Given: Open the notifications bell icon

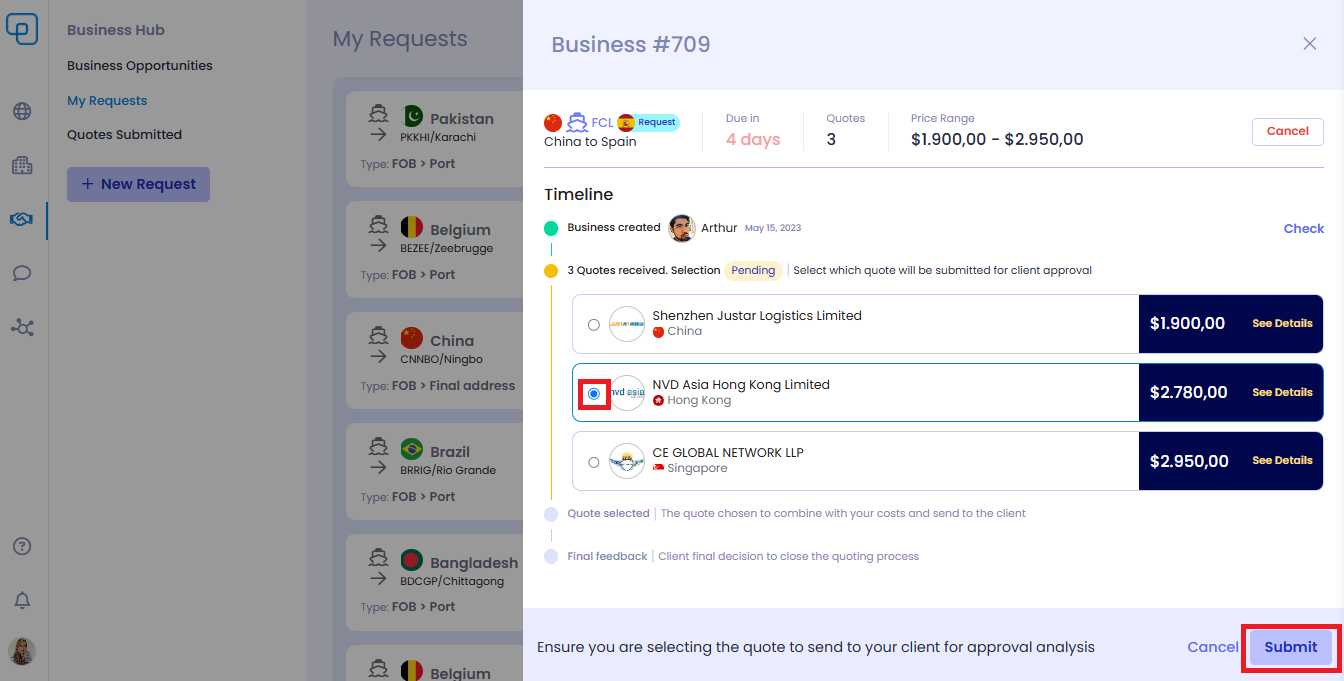Looking at the screenshot, I should click(x=22, y=600).
